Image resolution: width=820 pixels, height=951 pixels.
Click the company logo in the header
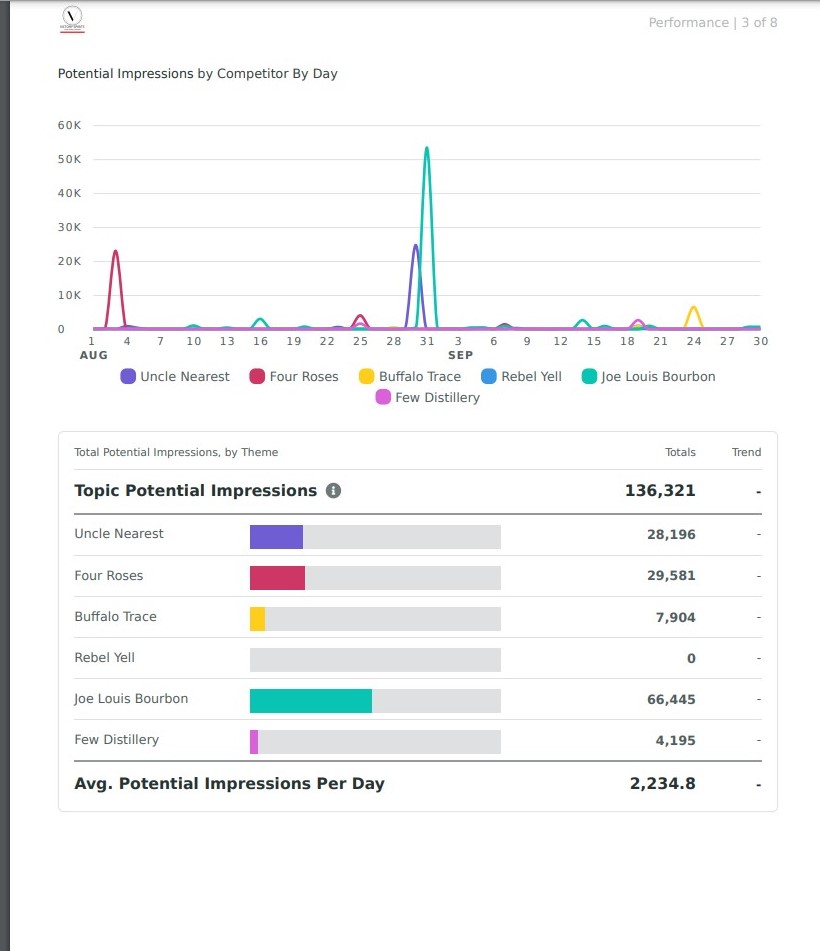pos(72,19)
